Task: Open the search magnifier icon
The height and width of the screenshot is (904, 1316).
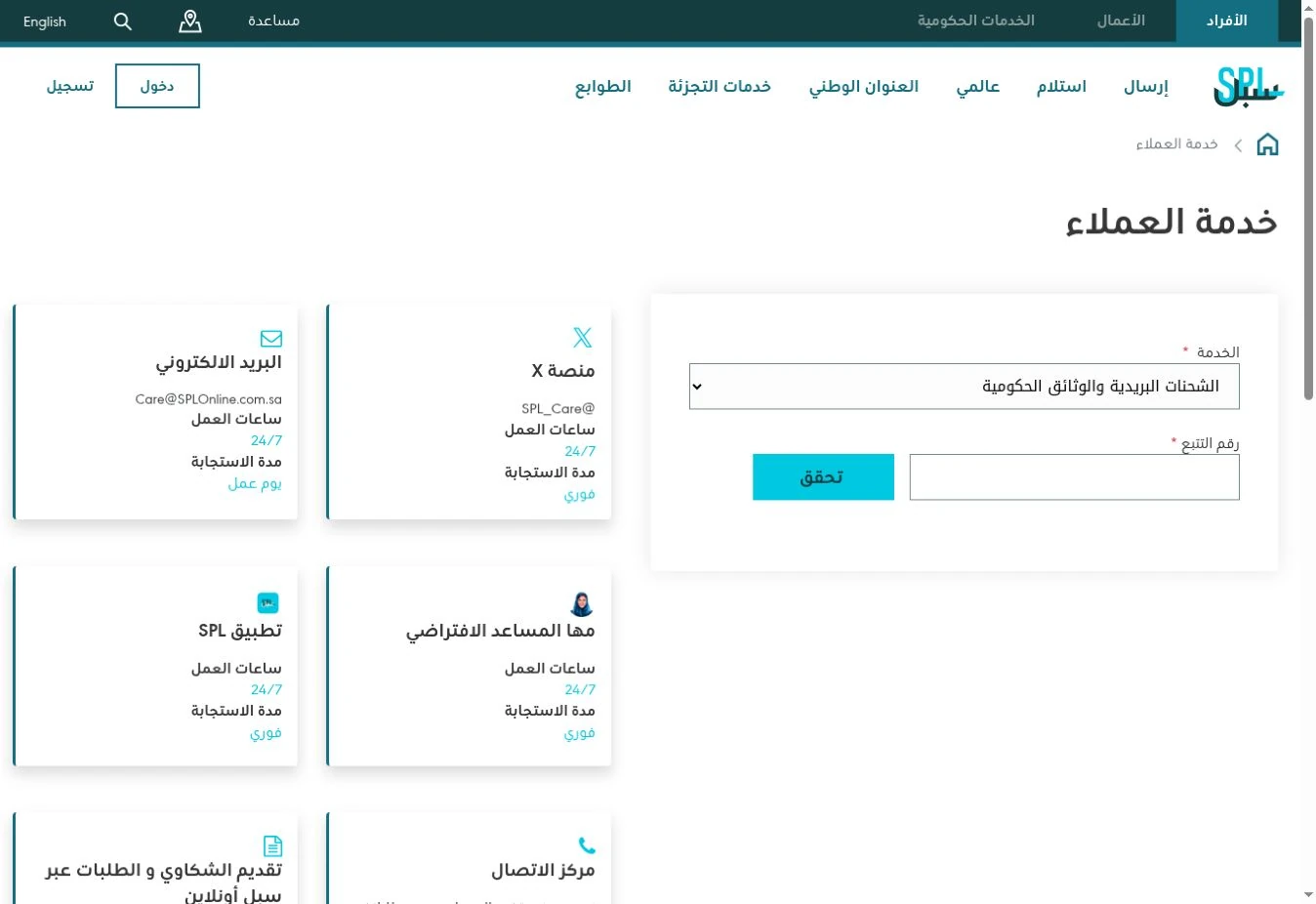Action: pyautogui.click(x=122, y=21)
